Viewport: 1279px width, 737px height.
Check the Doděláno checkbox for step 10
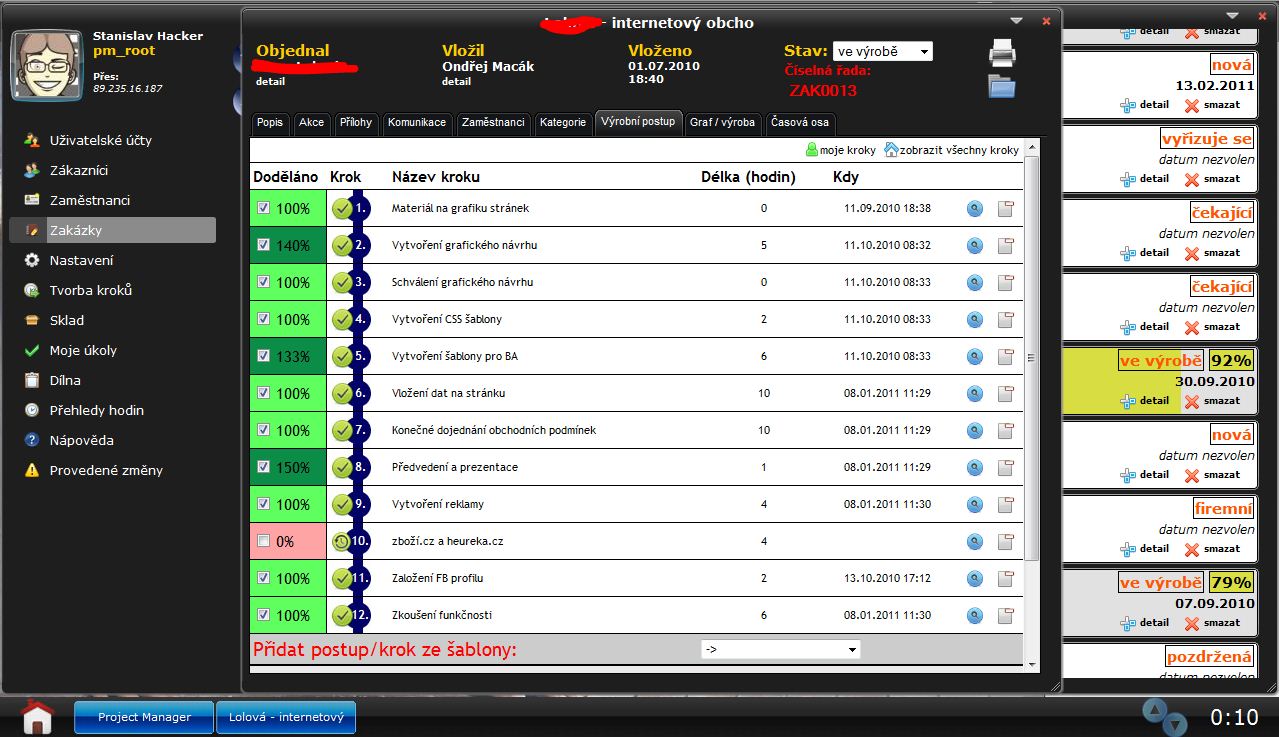tap(264, 541)
